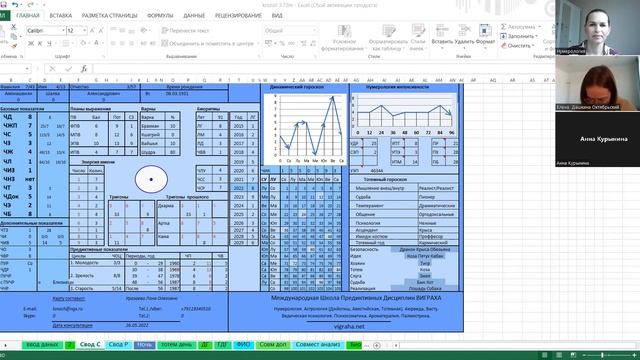The height and width of the screenshot is (360, 640).
Task: Click the vigraha.net link in sheet
Action: [349, 327]
